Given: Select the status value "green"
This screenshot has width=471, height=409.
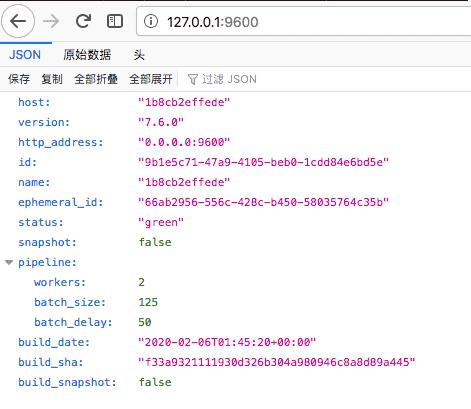Looking at the screenshot, I should click(161, 222).
